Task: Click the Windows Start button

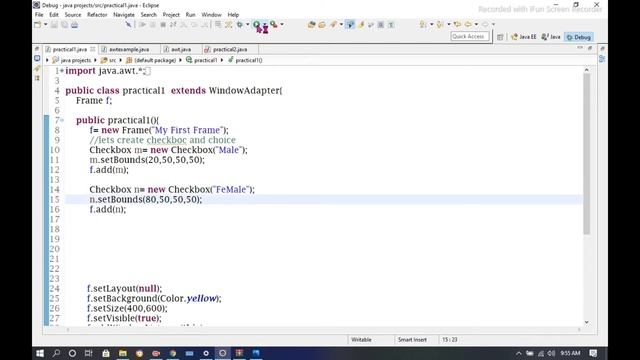Action: pos(40,353)
